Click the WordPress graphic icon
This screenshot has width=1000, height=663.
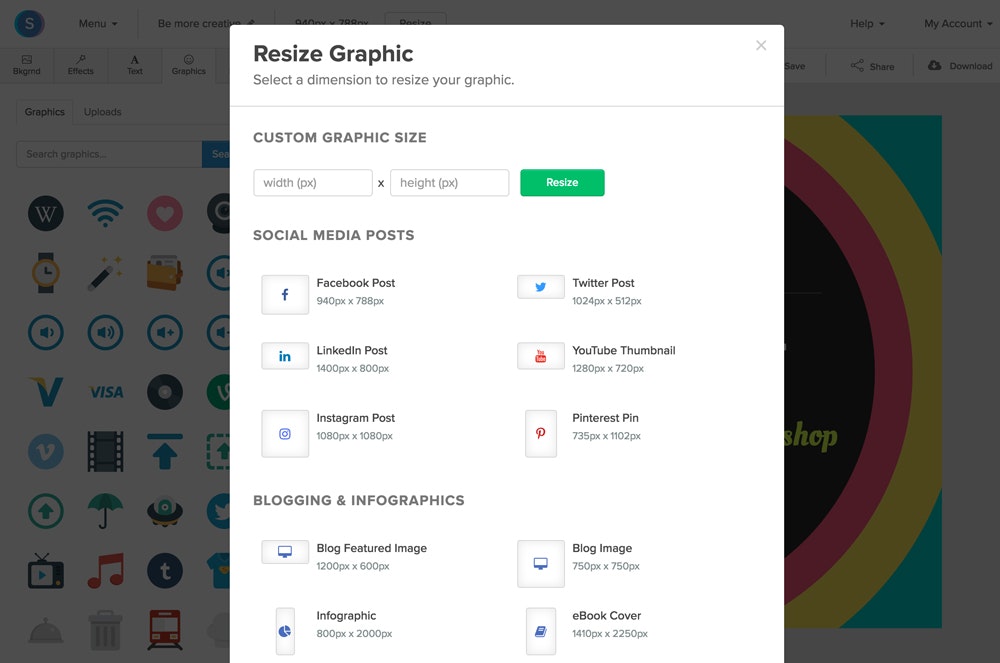tap(46, 214)
